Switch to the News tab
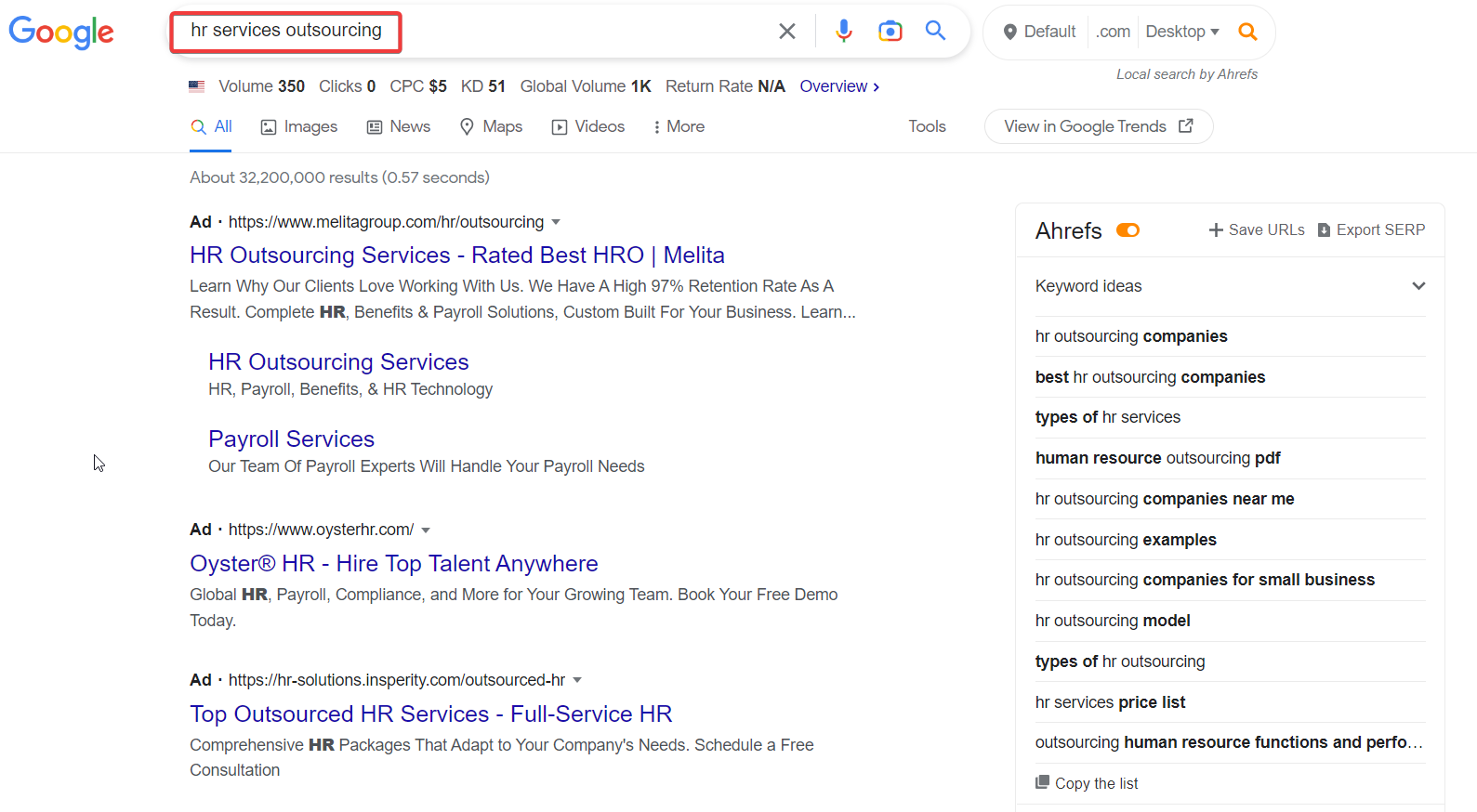The image size is (1477, 812). click(x=399, y=126)
